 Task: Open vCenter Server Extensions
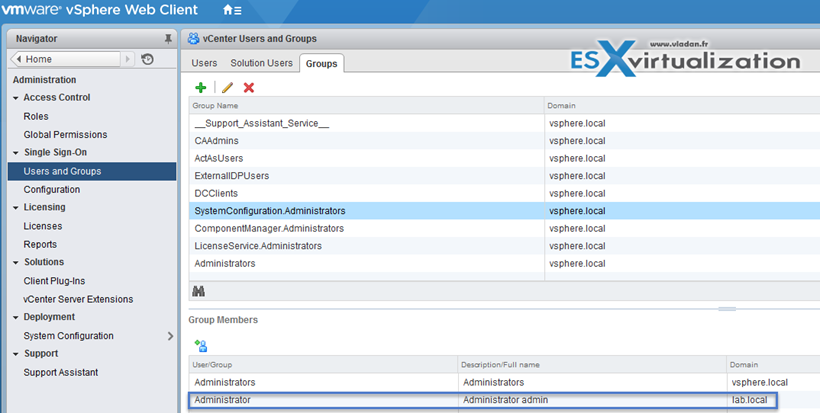(x=78, y=299)
